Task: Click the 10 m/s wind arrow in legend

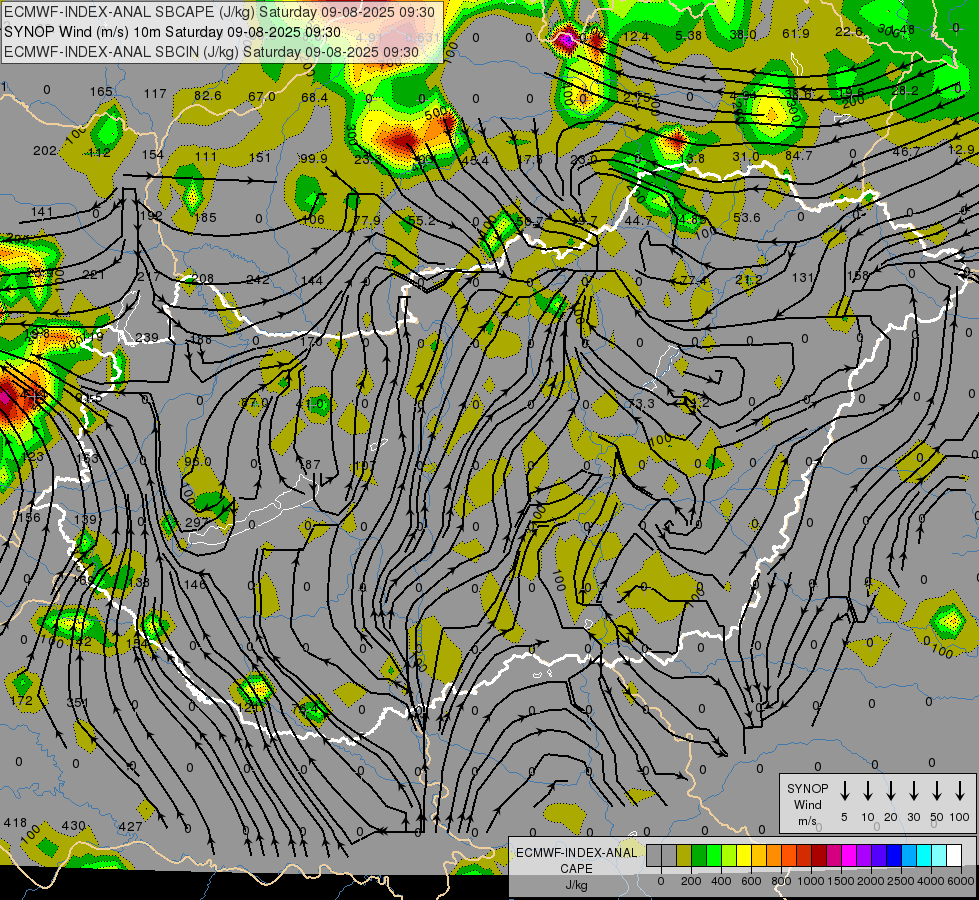Action: click(868, 791)
